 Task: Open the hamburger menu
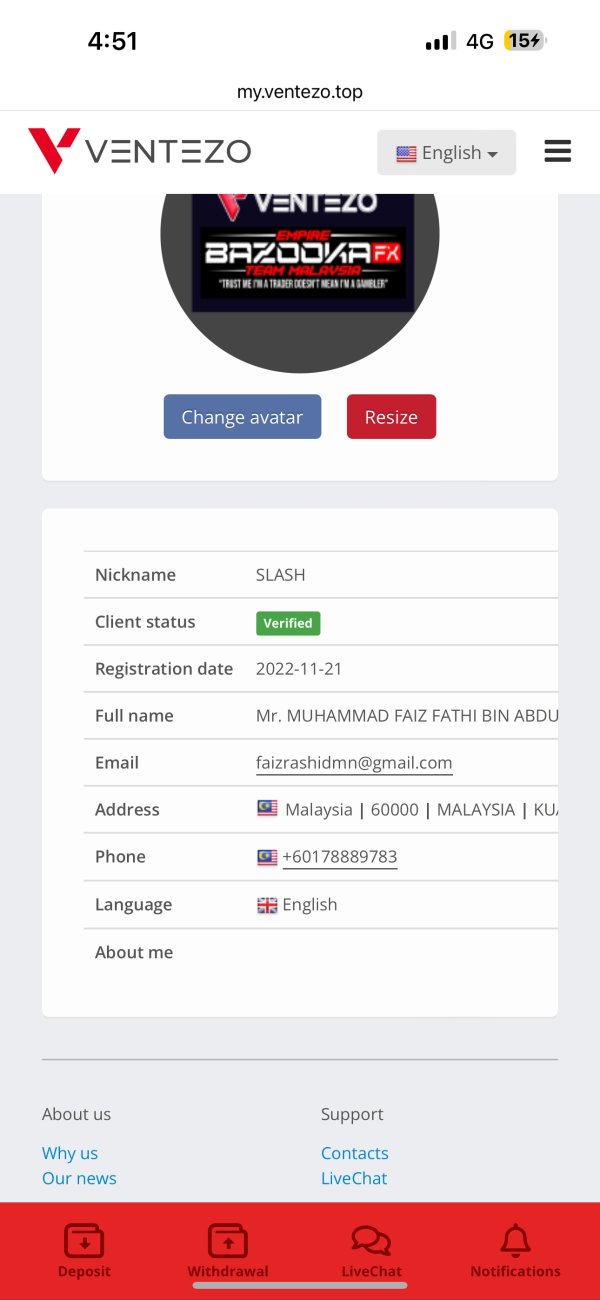(x=557, y=152)
